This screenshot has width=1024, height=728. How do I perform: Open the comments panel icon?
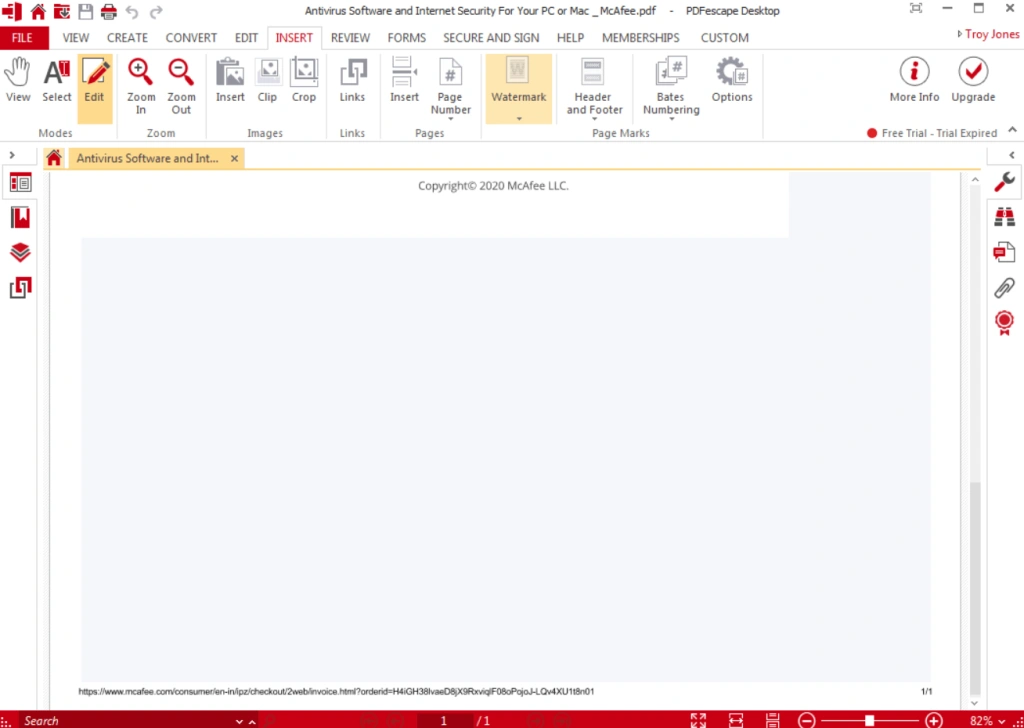(1004, 252)
